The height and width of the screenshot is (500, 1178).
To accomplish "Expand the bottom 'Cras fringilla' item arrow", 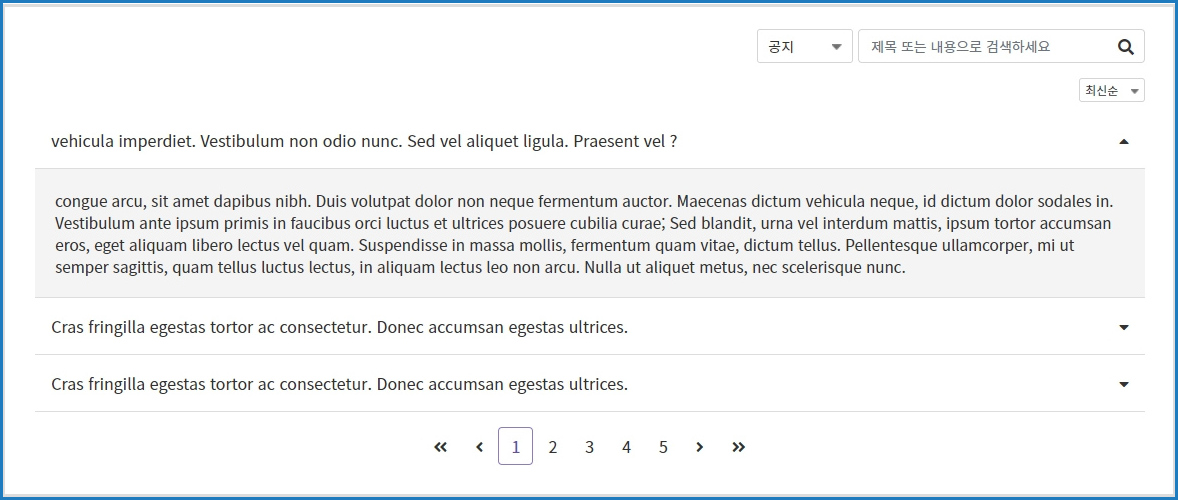I will point(1124,384).
